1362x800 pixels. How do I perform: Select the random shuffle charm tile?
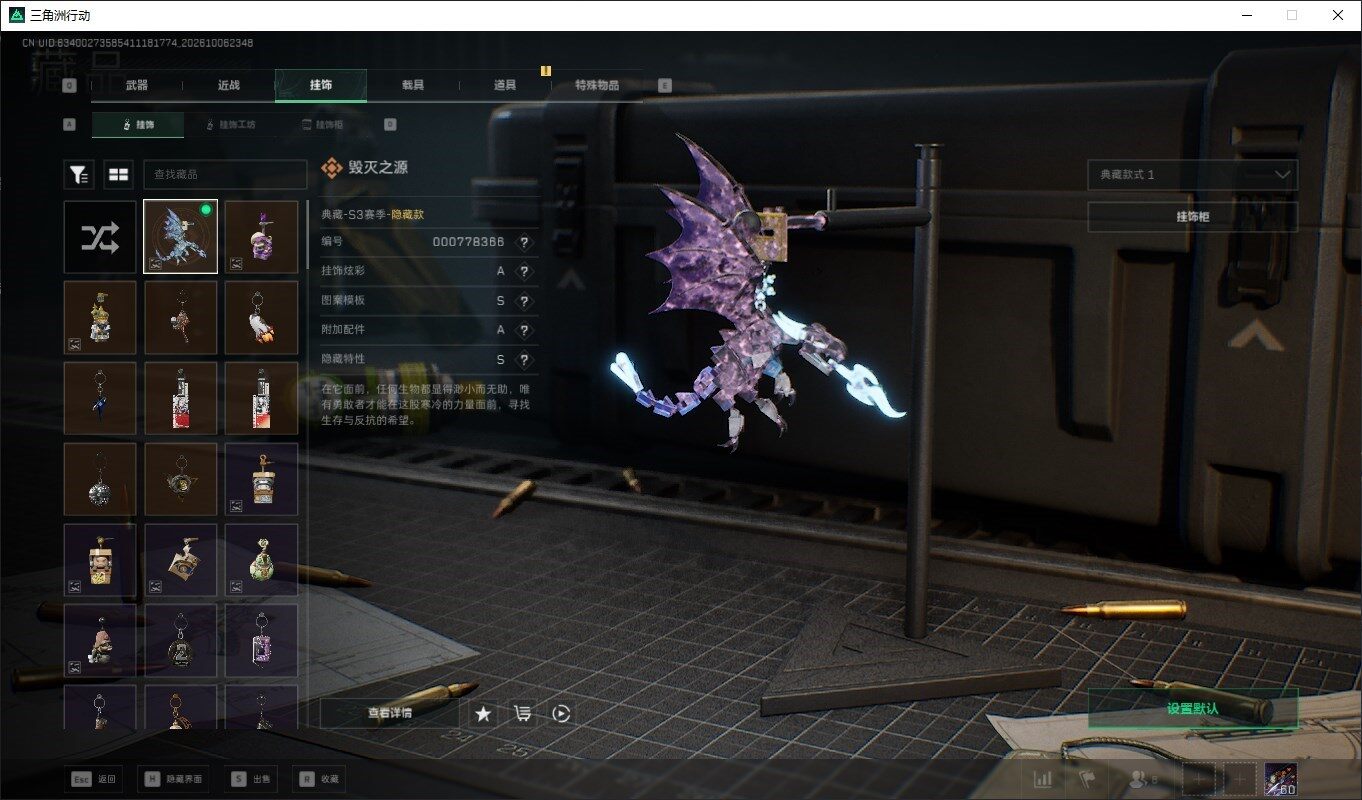tap(100, 237)
